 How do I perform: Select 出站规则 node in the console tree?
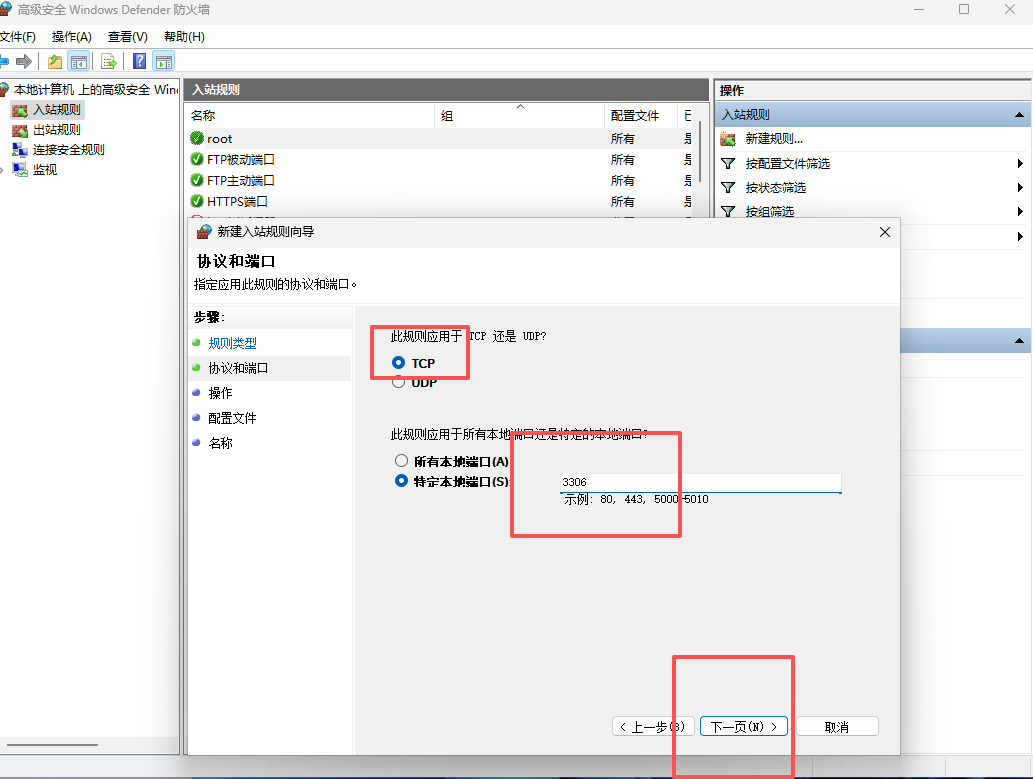57,130
